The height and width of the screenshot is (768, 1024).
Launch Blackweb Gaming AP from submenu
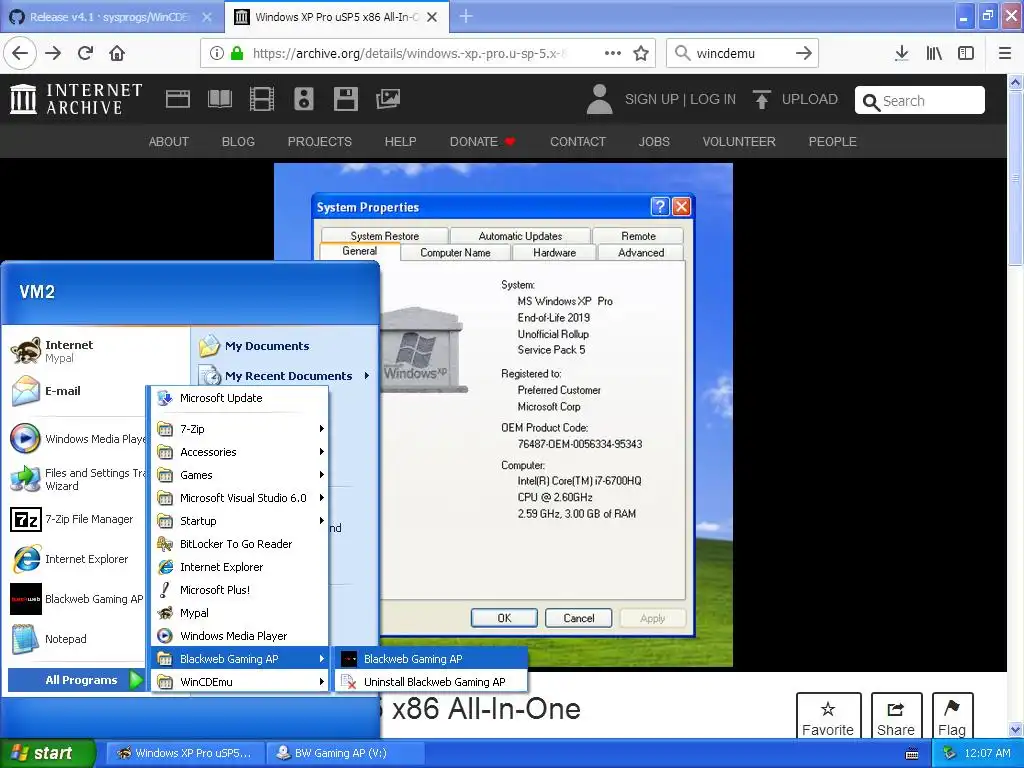432,659
